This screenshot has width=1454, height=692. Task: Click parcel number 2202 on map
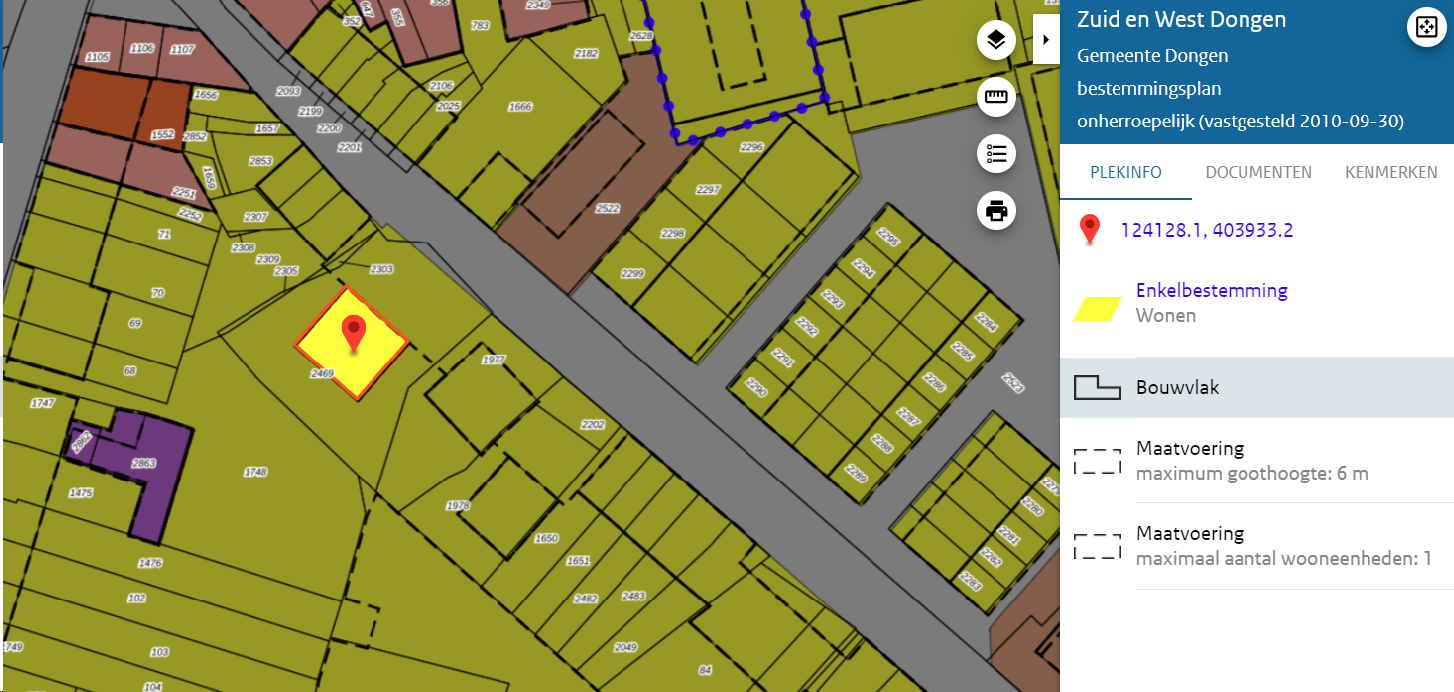click(593, 425)
